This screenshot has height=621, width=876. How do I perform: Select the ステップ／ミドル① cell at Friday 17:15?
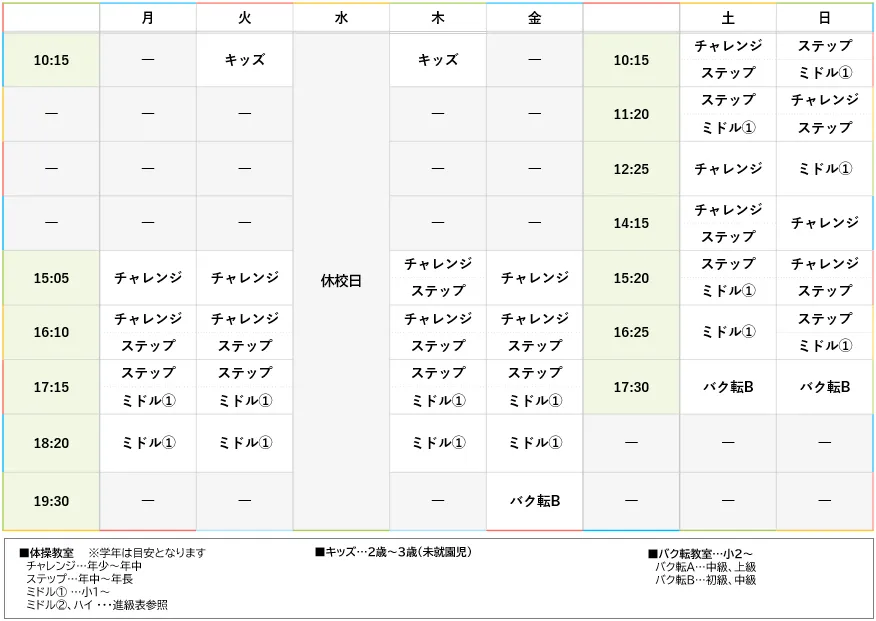(534, 387)
